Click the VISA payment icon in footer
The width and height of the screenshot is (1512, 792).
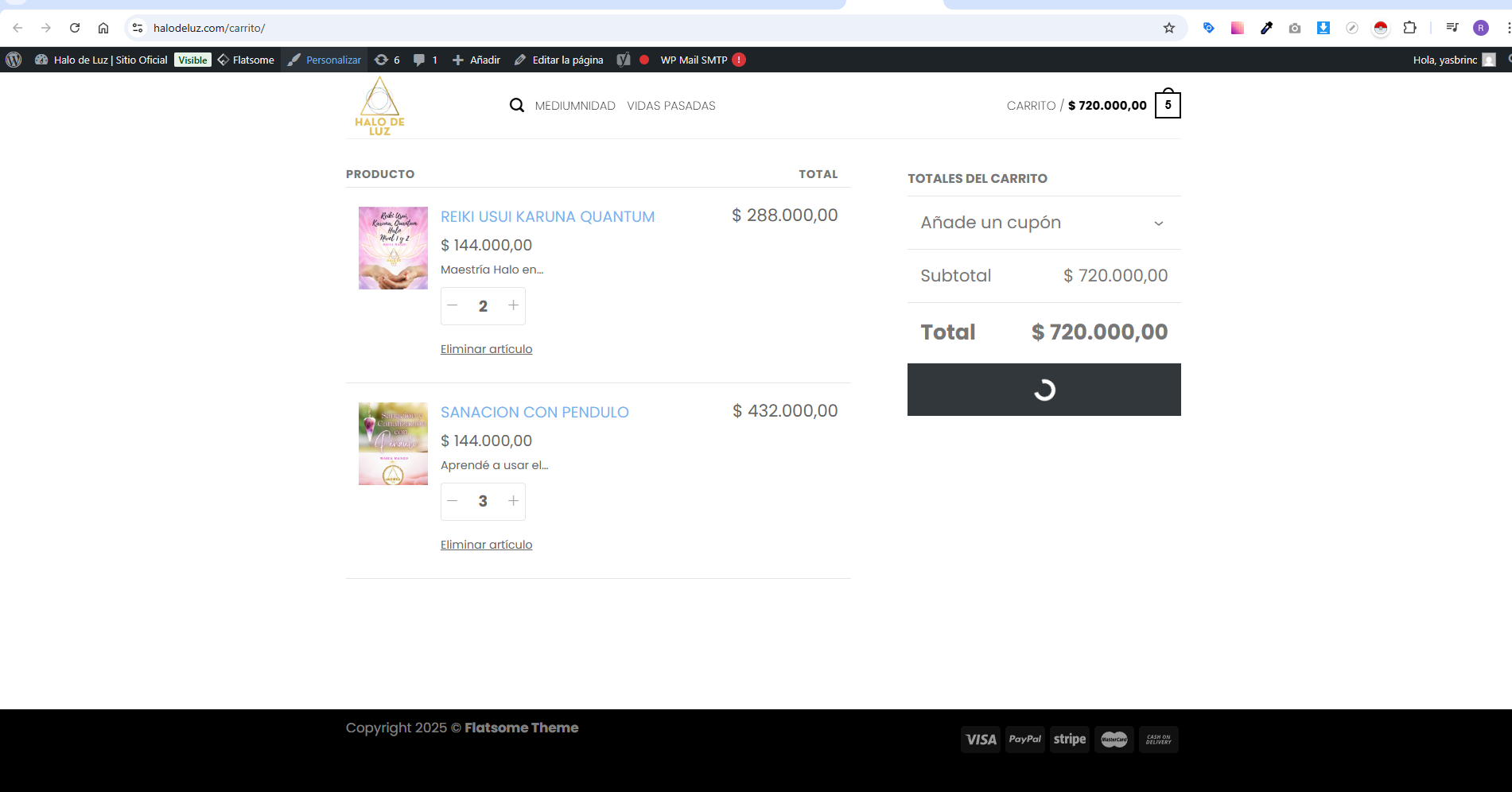(981, 740)
